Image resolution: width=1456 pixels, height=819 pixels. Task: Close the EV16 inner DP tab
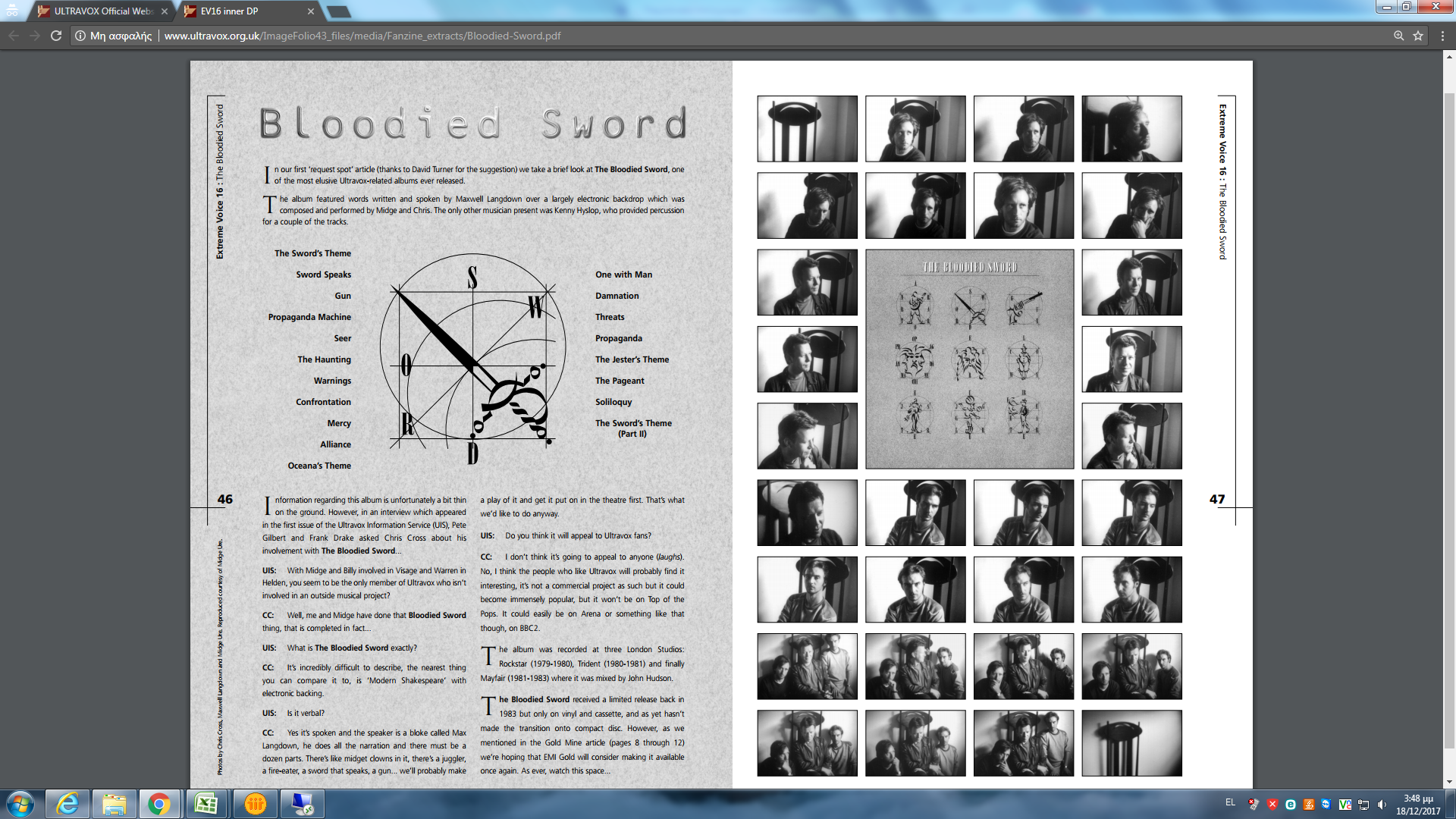click(311, 11)
